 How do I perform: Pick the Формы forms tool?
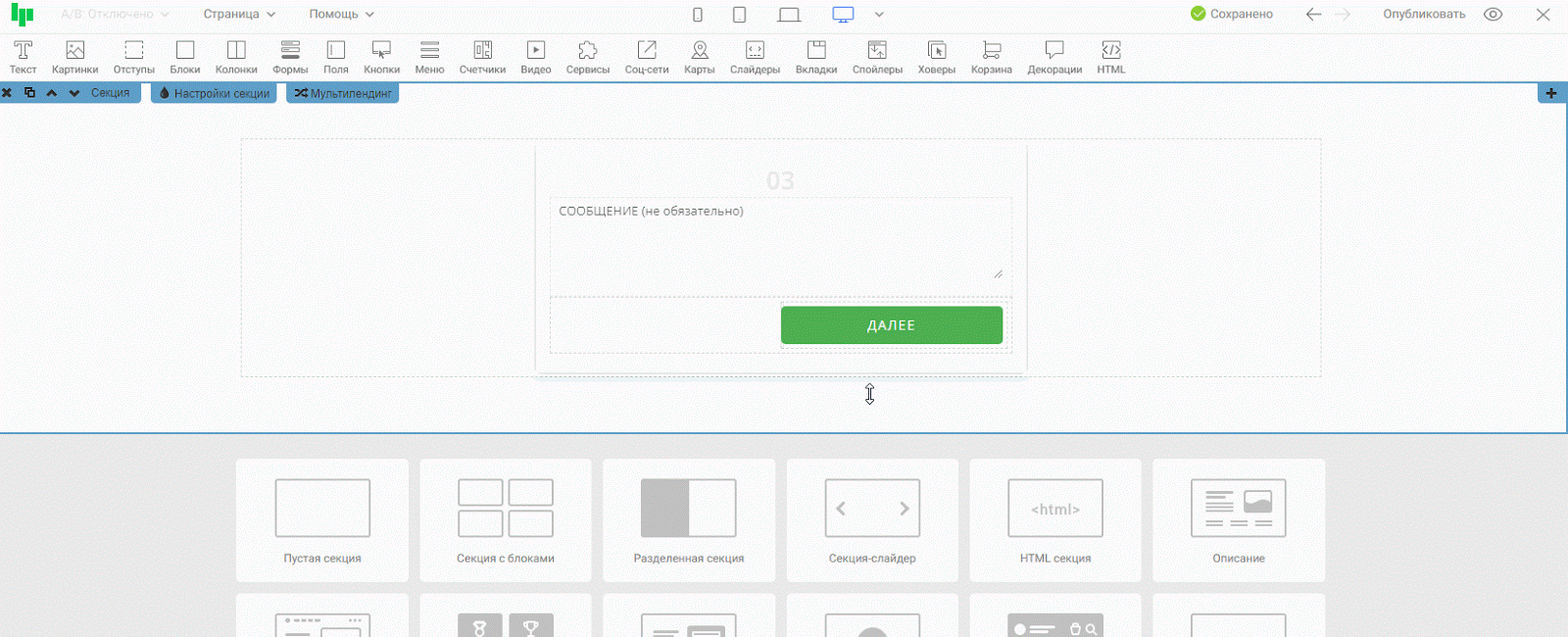[290, 57]
